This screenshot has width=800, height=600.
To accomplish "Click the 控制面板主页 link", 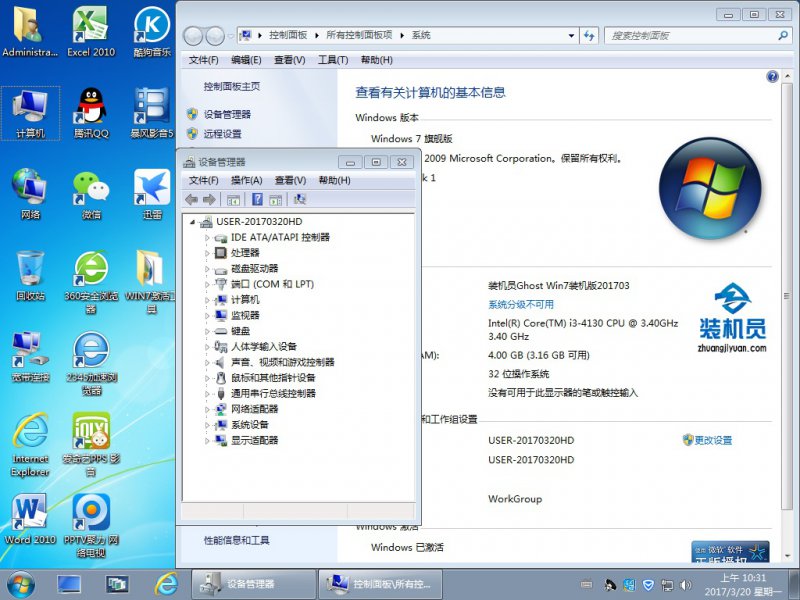I will pyautogui.click(x=232, y=86).
